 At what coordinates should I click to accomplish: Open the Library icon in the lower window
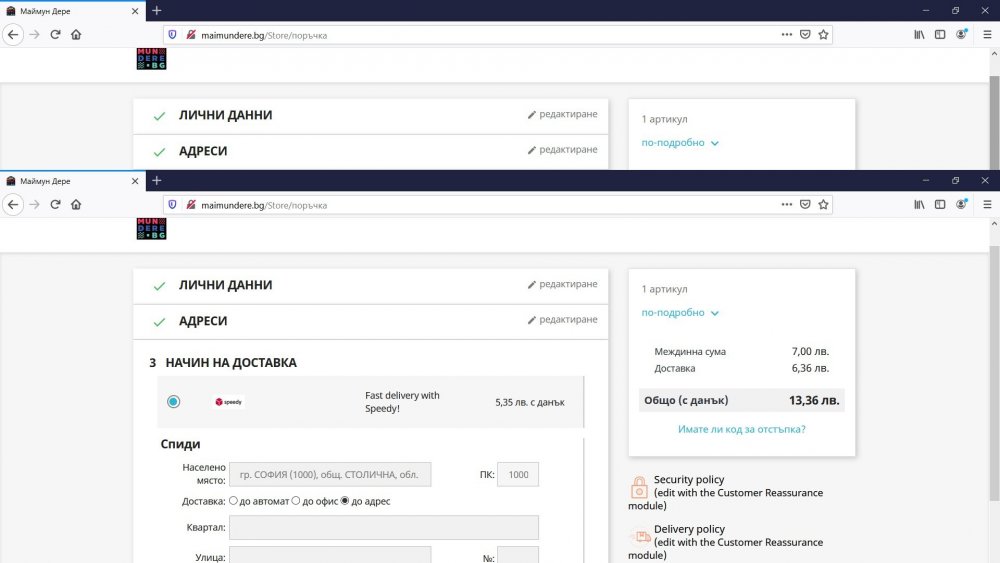[x=919, y=205]
